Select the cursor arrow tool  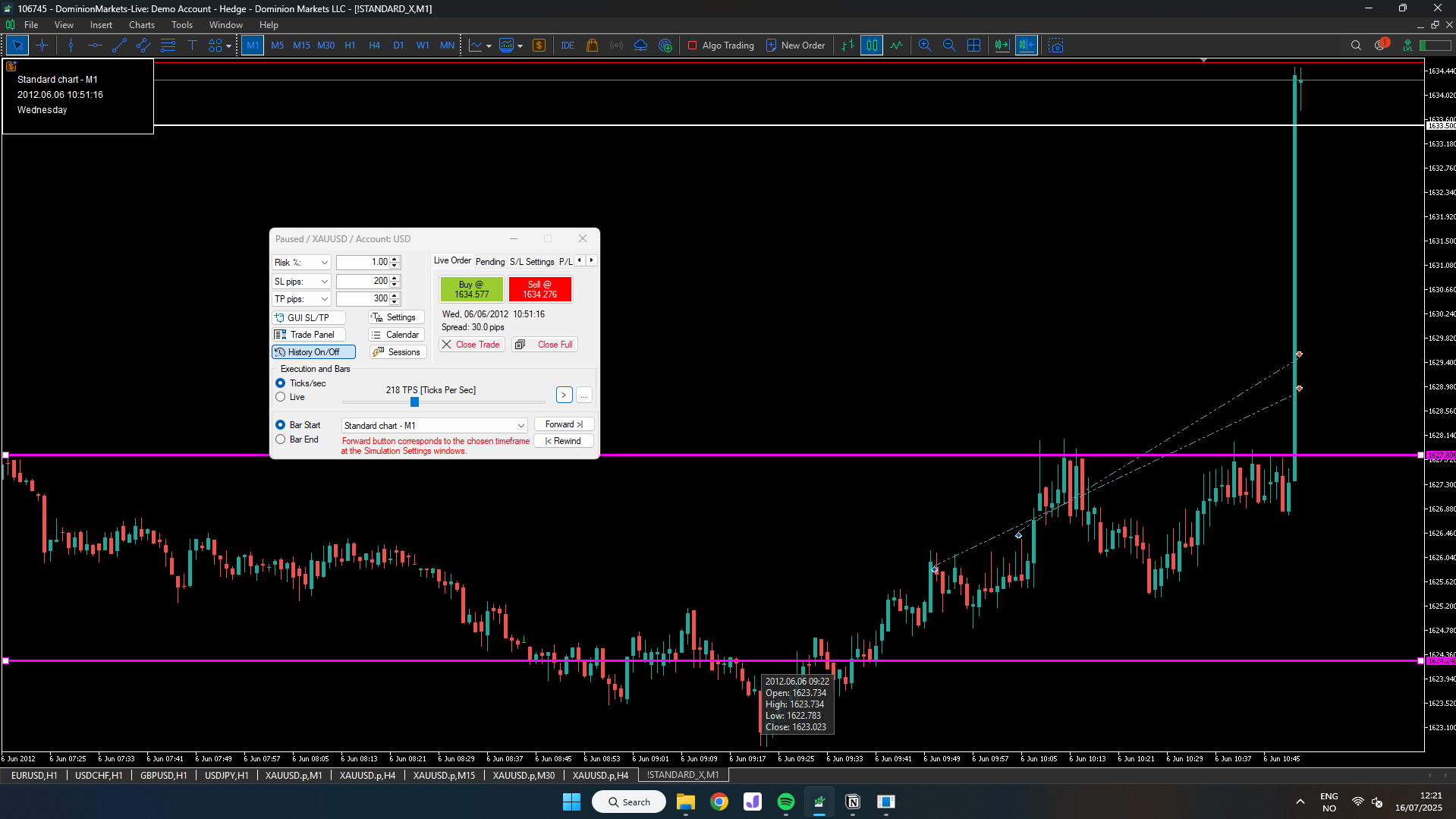[x=17, y=46]
